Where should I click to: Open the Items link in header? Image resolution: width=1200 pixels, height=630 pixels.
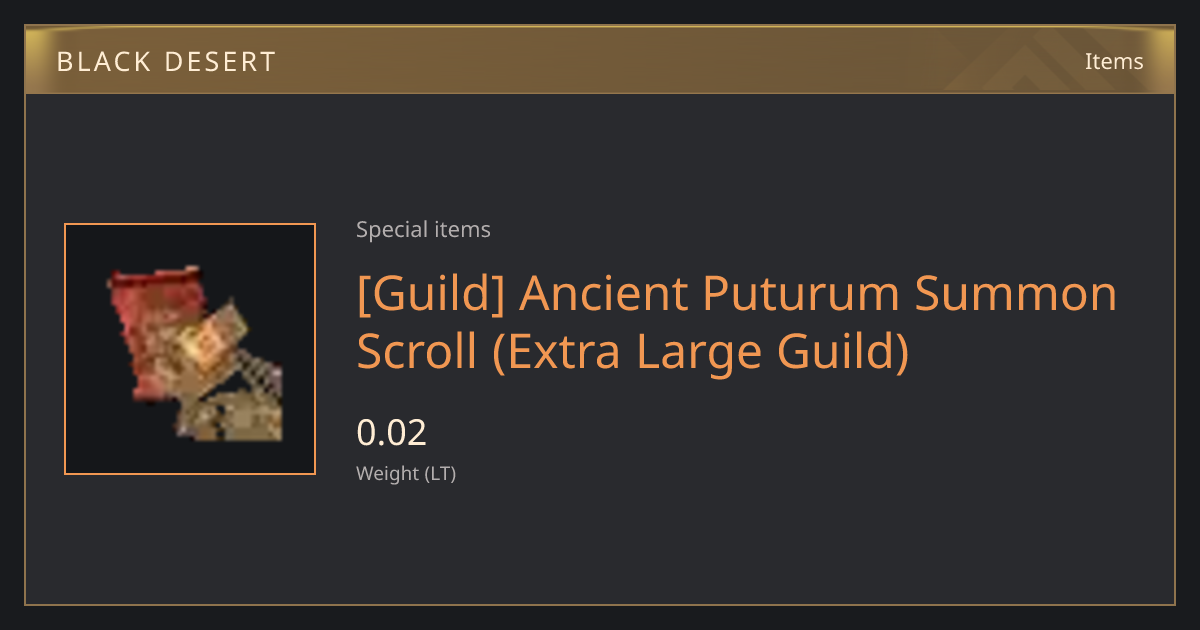[x=1114, y=61]
